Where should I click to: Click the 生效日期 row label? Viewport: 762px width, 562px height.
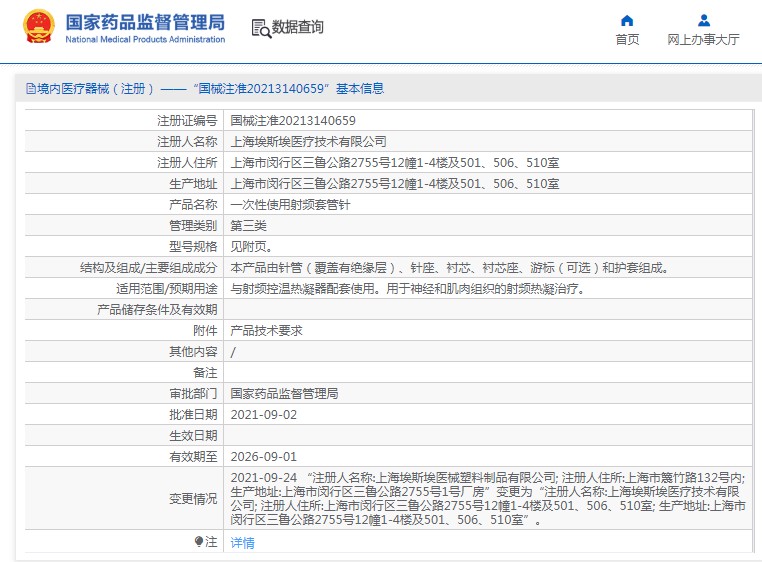193,436
